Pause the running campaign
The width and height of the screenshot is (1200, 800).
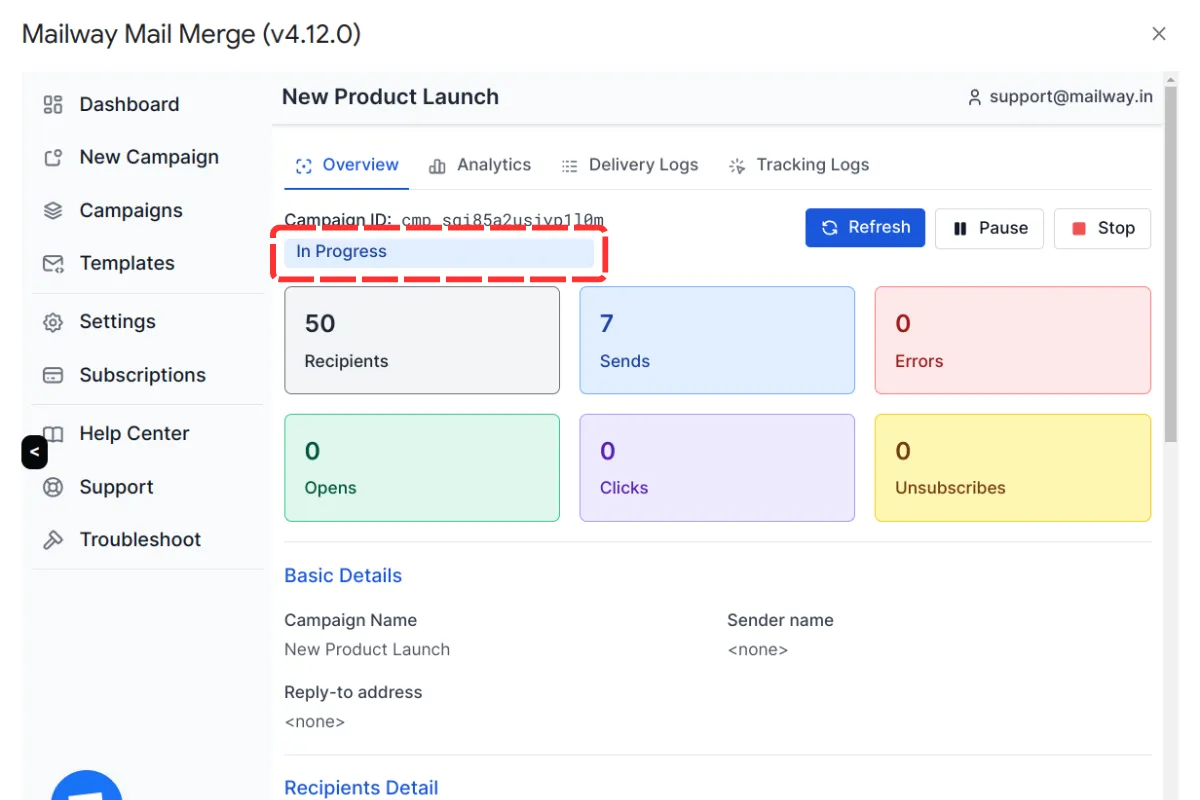pyautogui.click(x=989, y=228)
